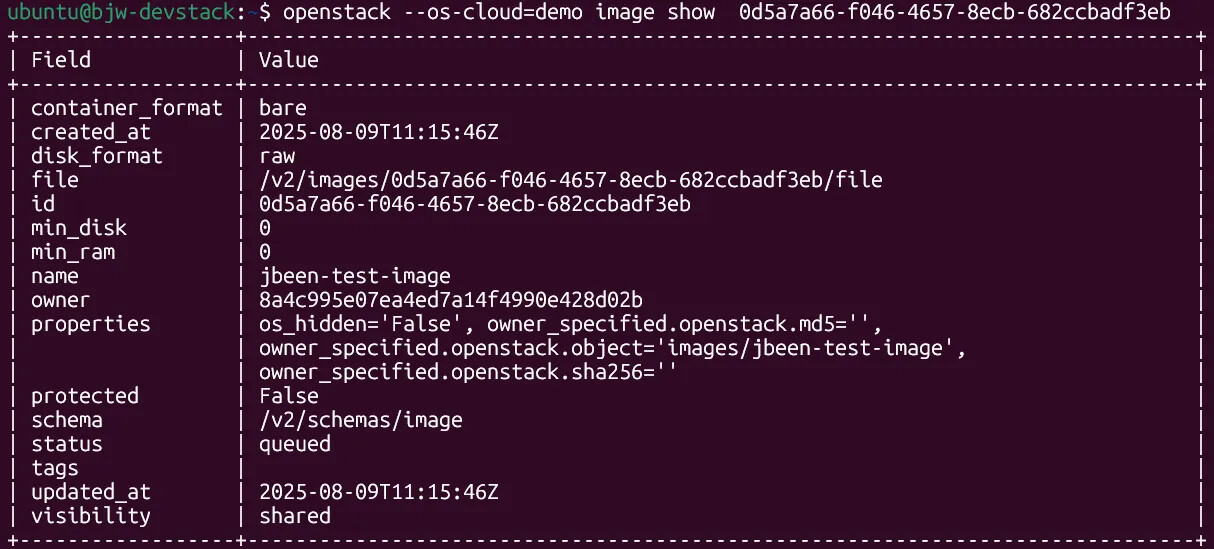
Task: Click the owner hash value
Action: 450,300
